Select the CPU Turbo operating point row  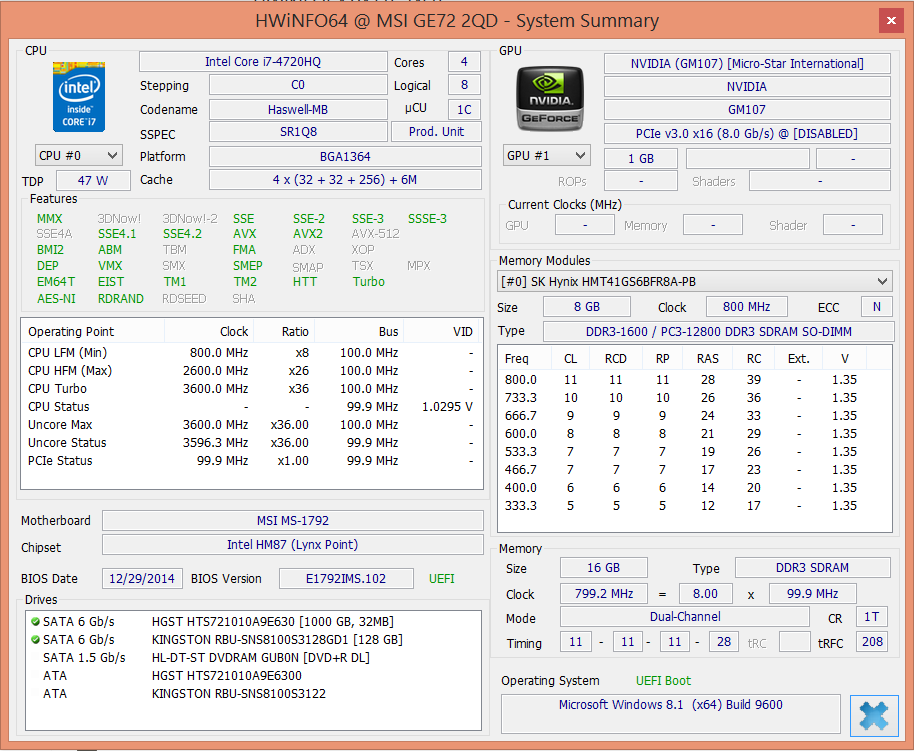click(x=251, y=389)
